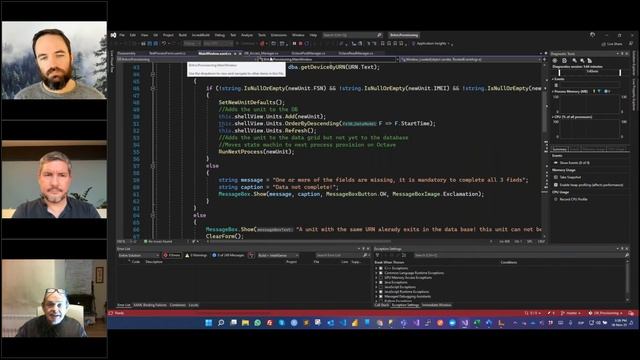The image size is (640, 360).
Task: Open the Entire Solution scope dropdown
Action: click(x=139, y=255)
